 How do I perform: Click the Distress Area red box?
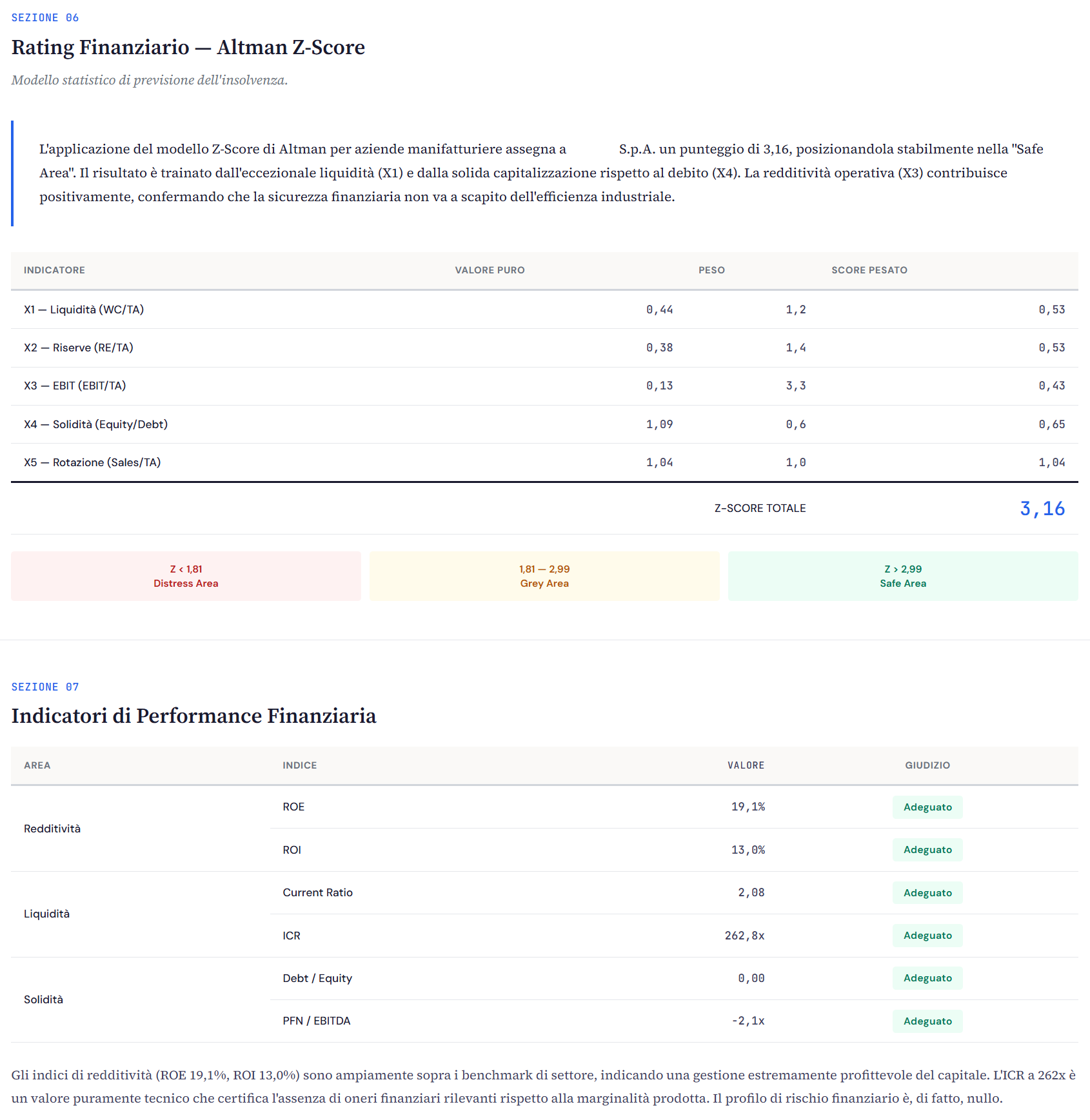[186, 576]
